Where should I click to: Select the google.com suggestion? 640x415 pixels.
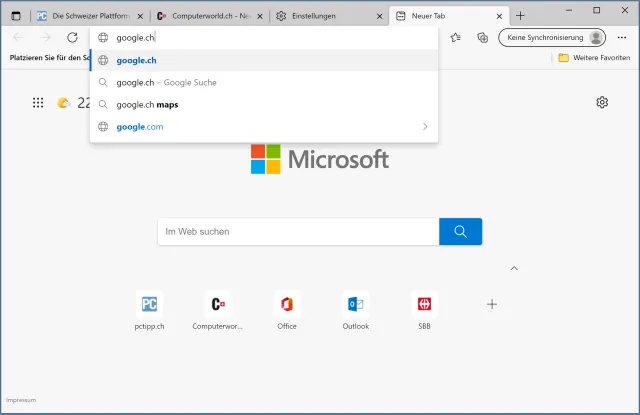(264, 126)
